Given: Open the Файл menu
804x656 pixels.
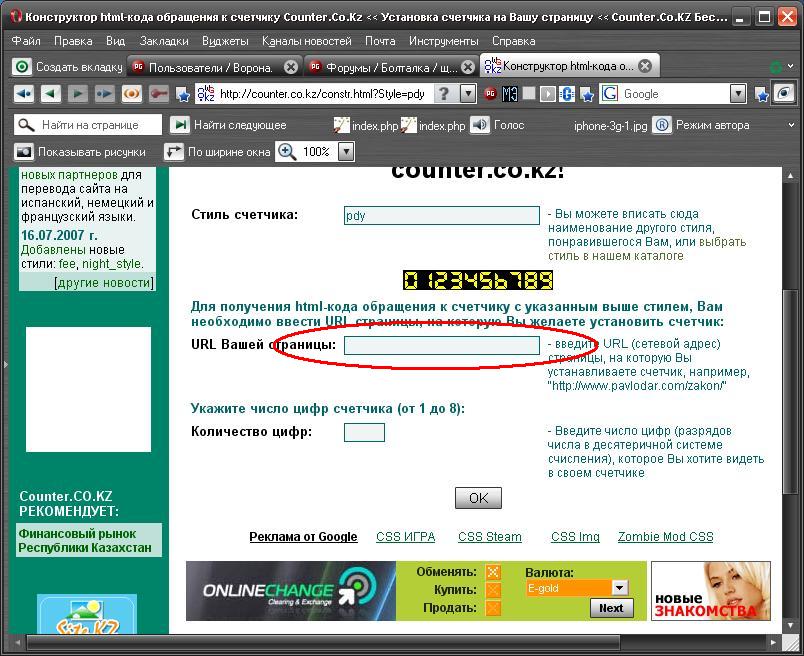Looking at the screenshot, I should [x=26, y=41].
